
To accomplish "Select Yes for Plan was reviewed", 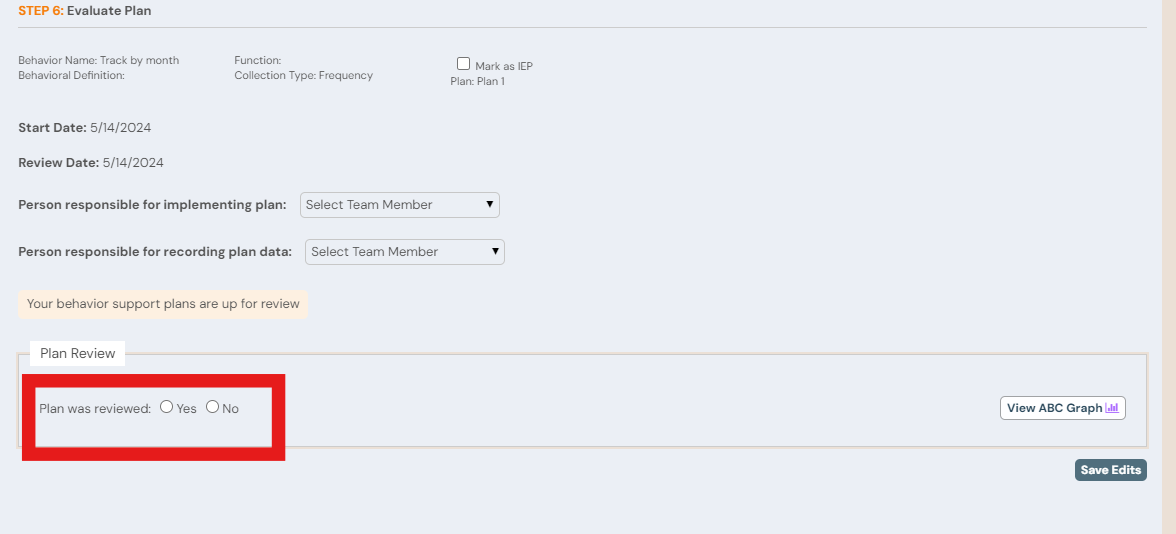I will (x=167, y=407).
